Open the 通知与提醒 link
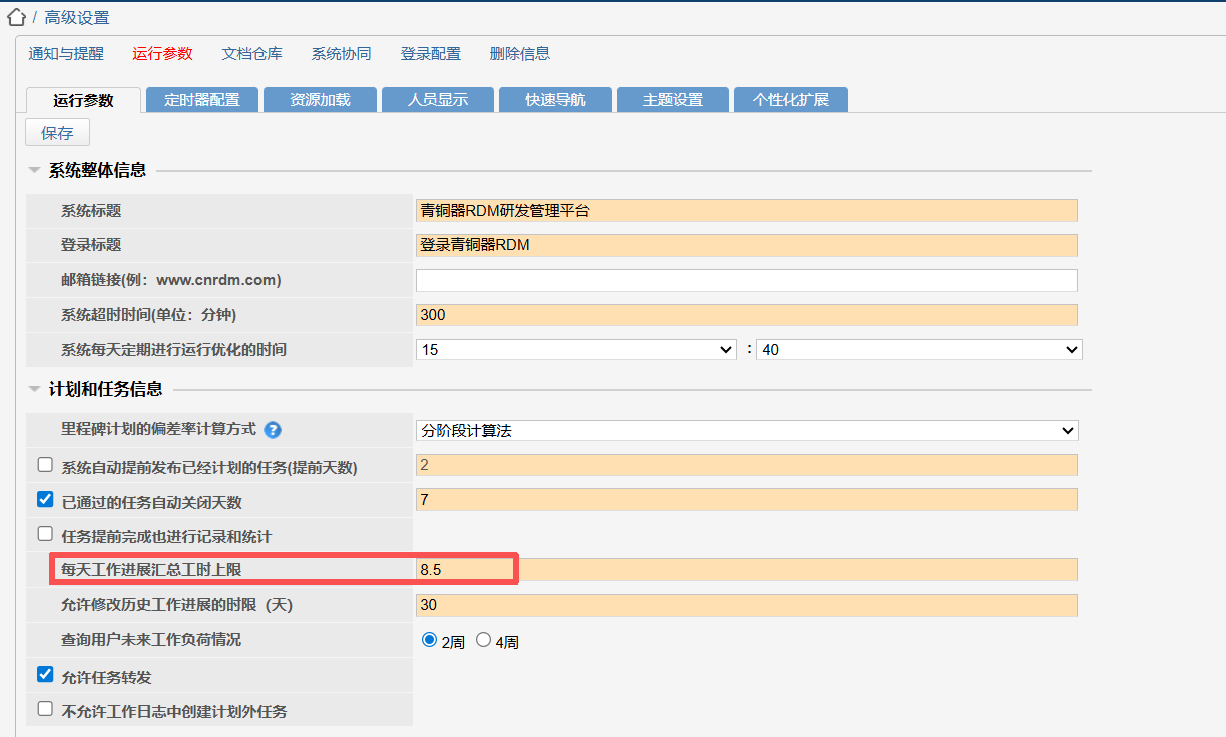 66,54
